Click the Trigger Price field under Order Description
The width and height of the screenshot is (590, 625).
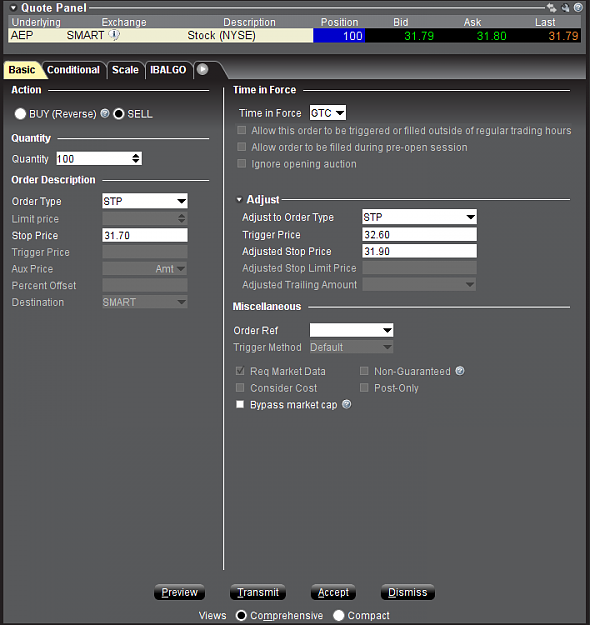point(145,252)
